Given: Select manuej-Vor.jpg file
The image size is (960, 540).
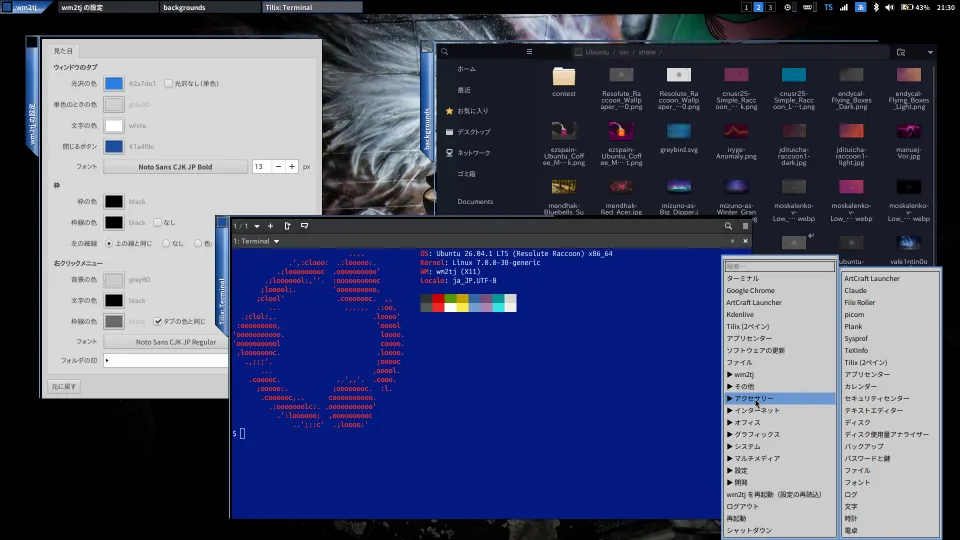Looking at the screenshot, I should point(909,141).
